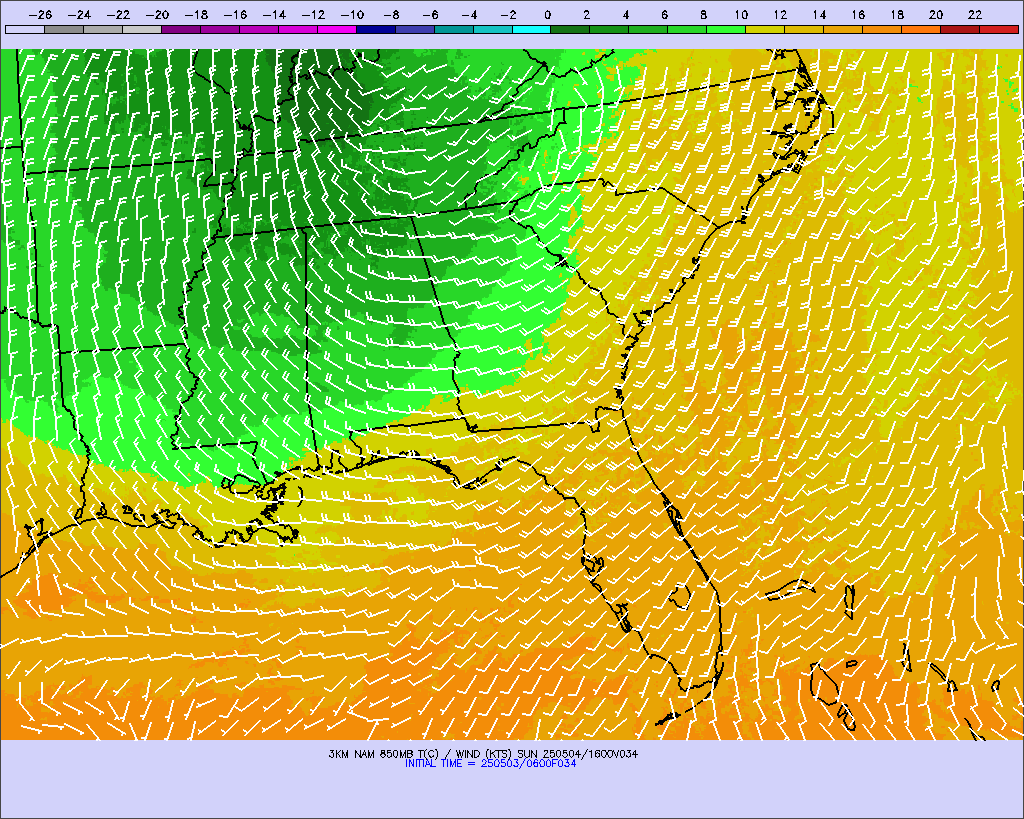1024x819 pixels.
Task: Select the "-6" legend value
Action: (430, 14)
